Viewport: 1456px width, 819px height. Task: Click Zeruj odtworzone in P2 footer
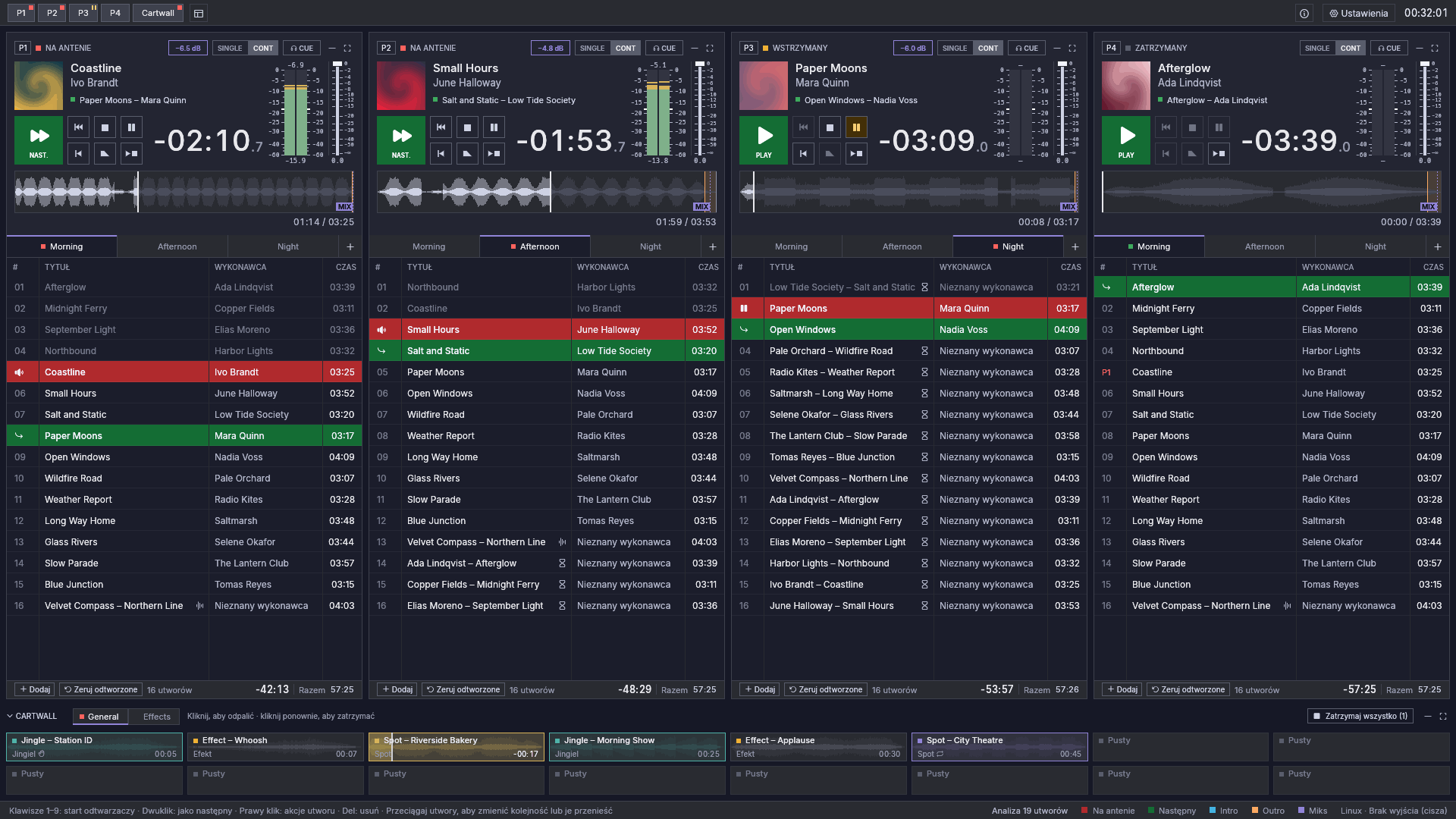[x=463, y=689]
